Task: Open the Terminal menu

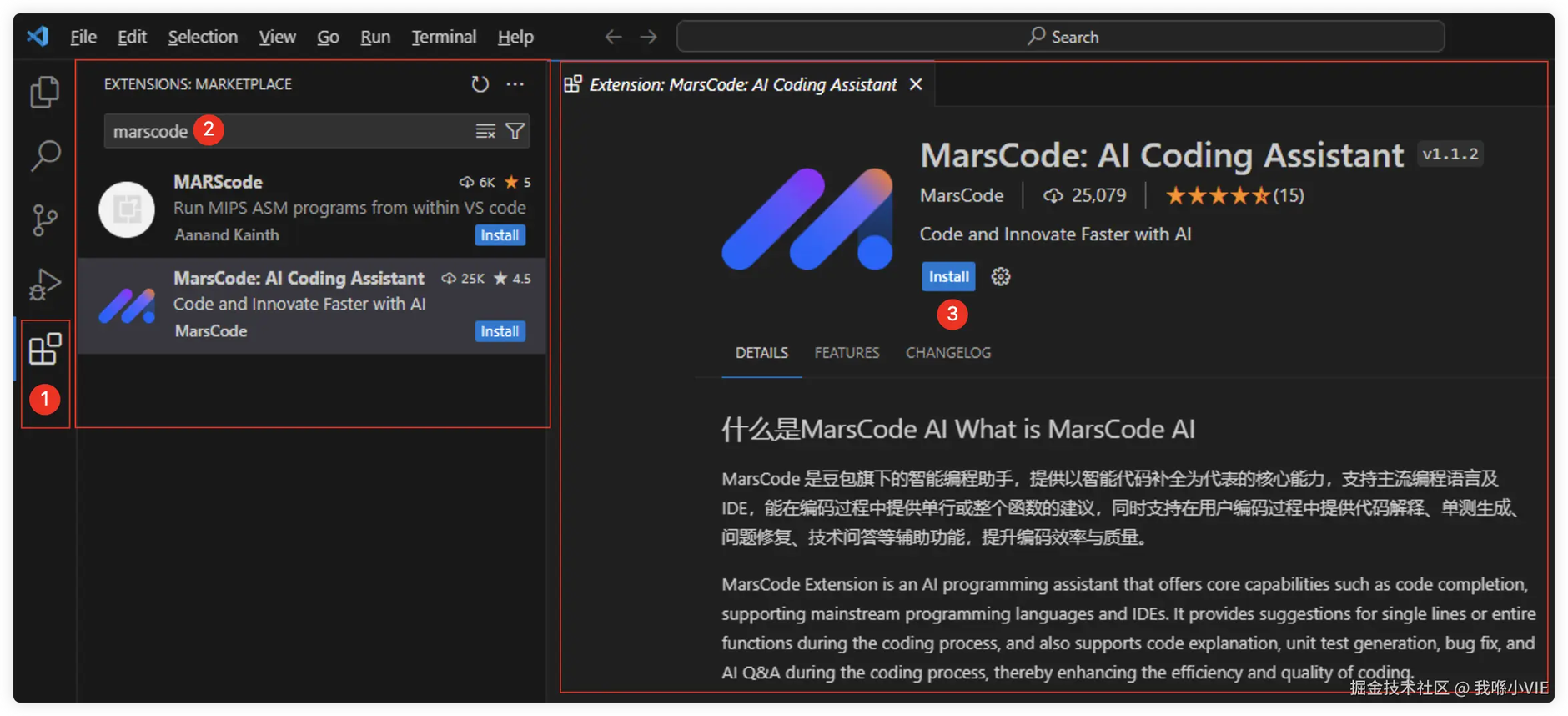Action: click(444, 37)
